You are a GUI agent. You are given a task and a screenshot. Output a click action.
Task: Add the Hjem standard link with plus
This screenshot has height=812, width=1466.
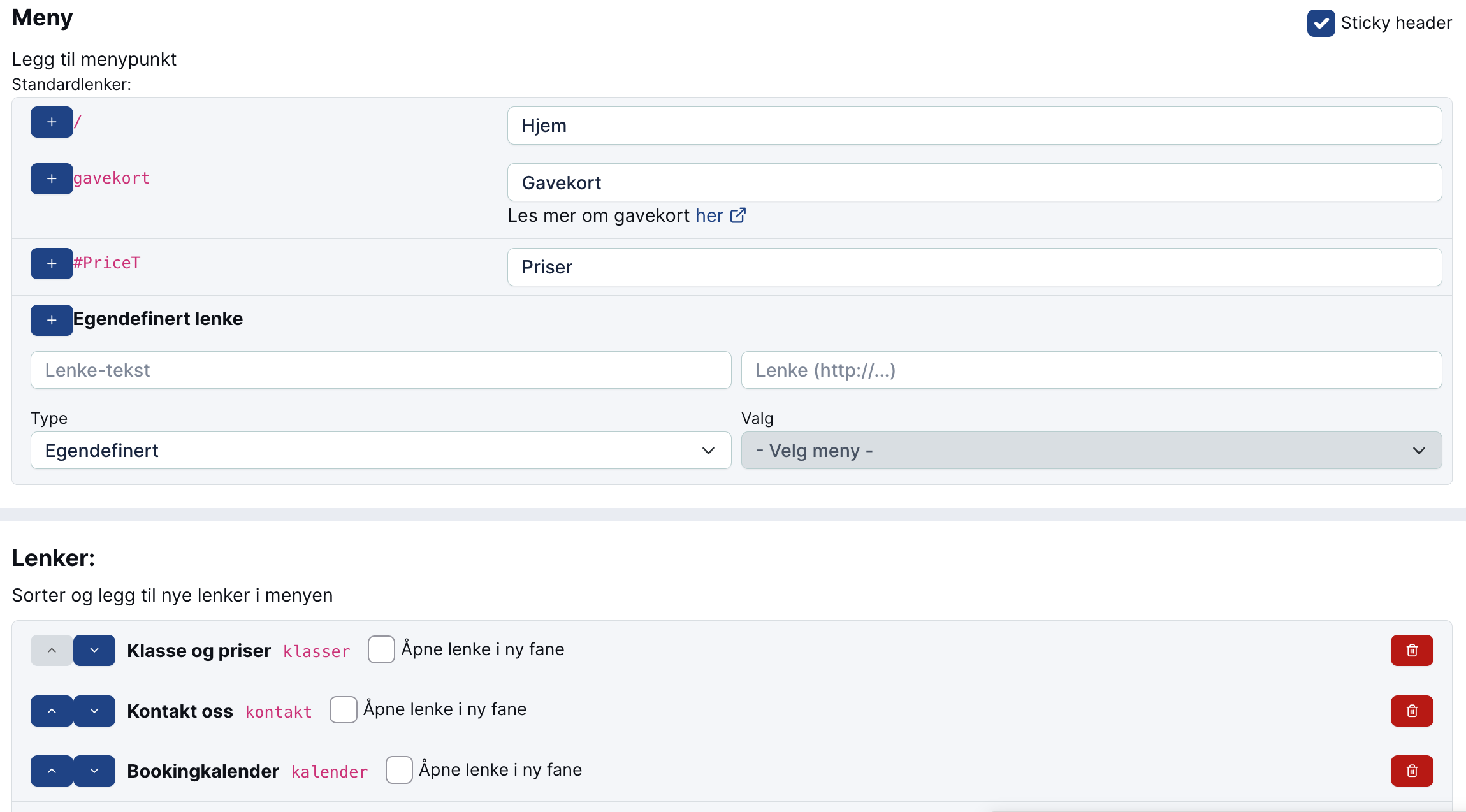[52, 122]
